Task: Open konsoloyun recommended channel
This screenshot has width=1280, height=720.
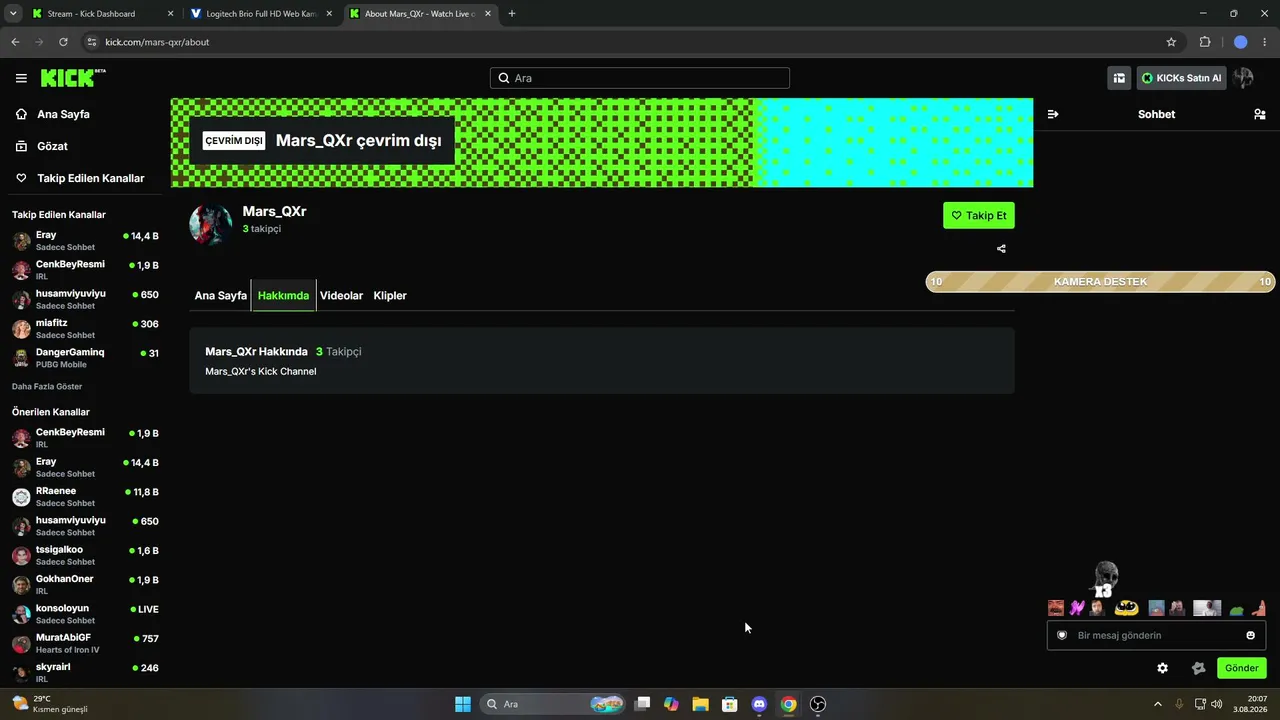Action: point(85,614)
